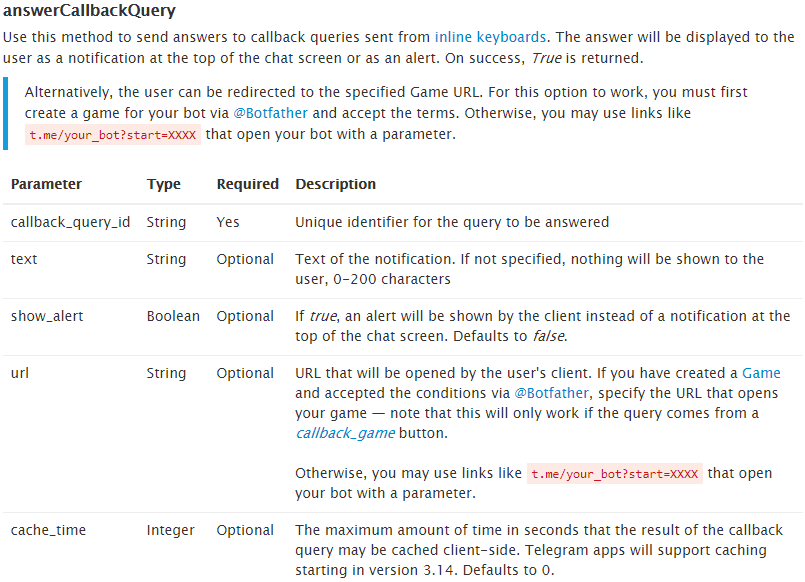Screen dimensions: 805x582
Task: Select the callback_query_id parameter name
Action: [70, 222]
